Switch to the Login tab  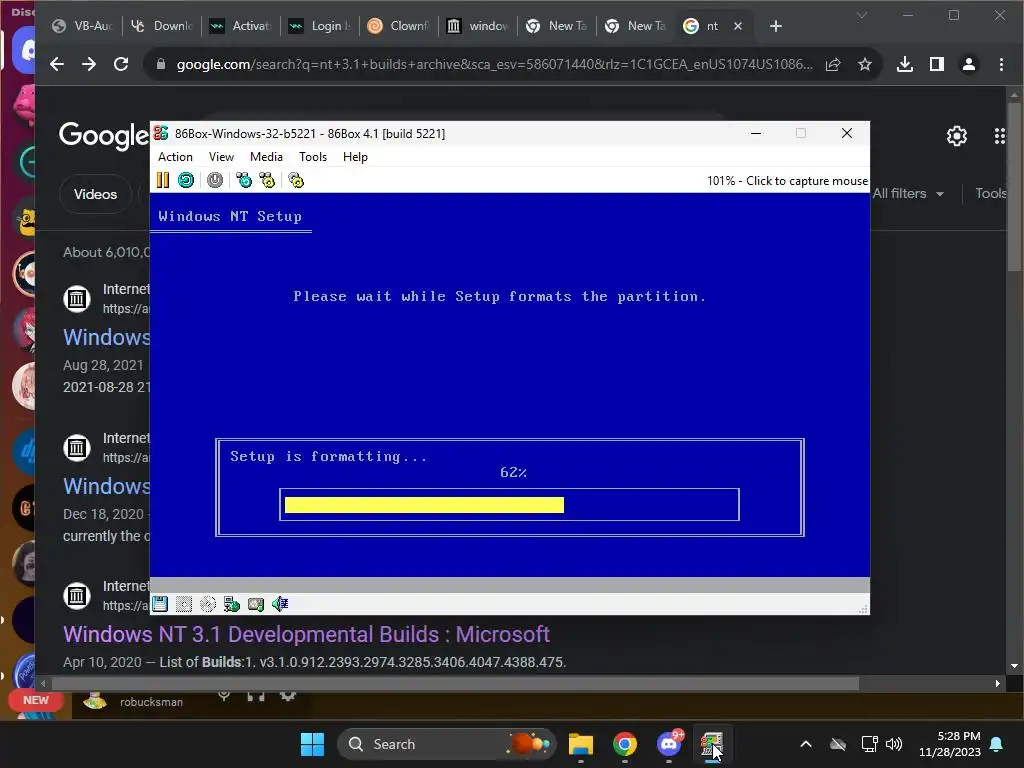point(320,26)
